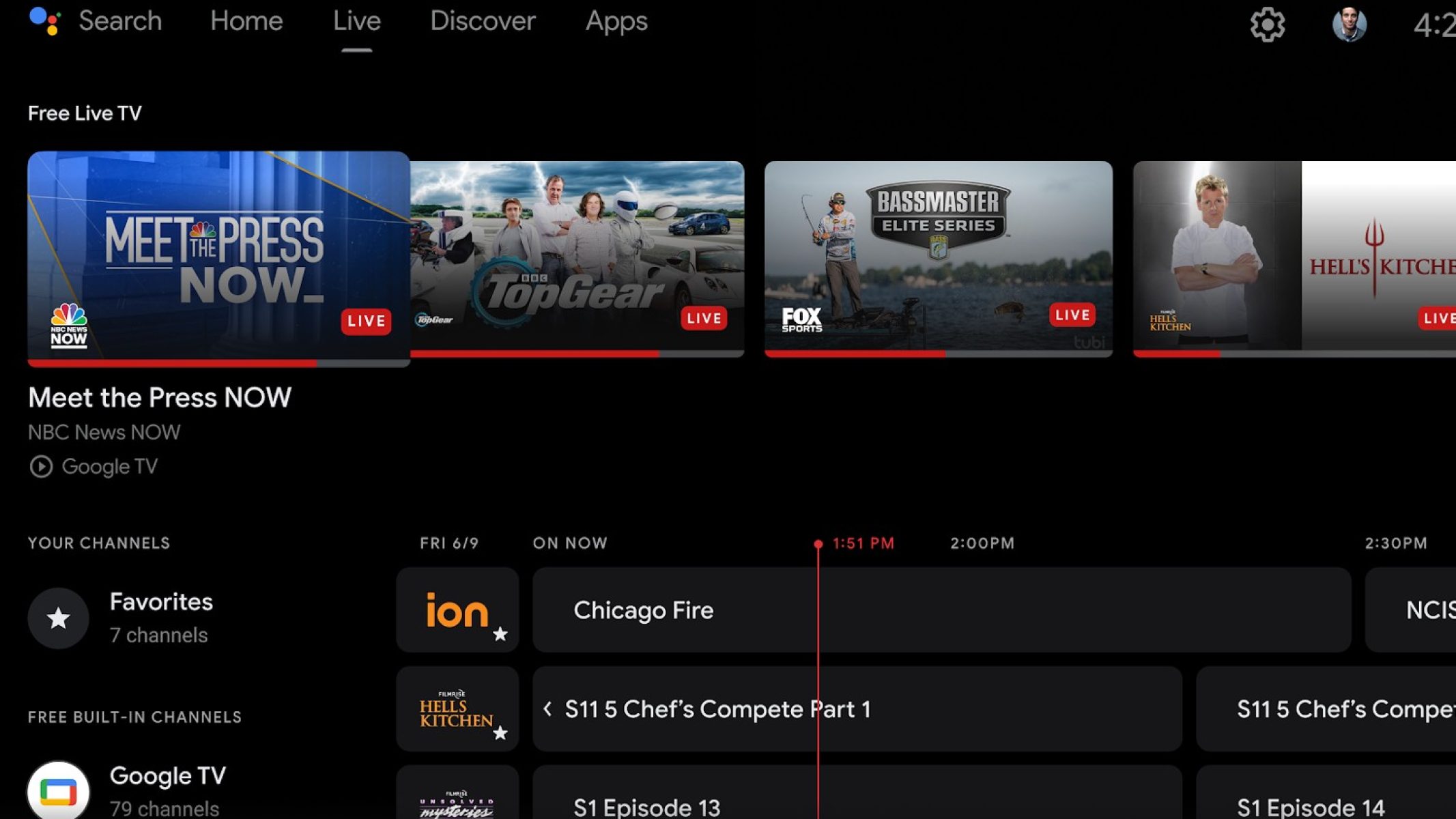Click the Google TV channels icon
1456x819 pixels.
(59, 792)
